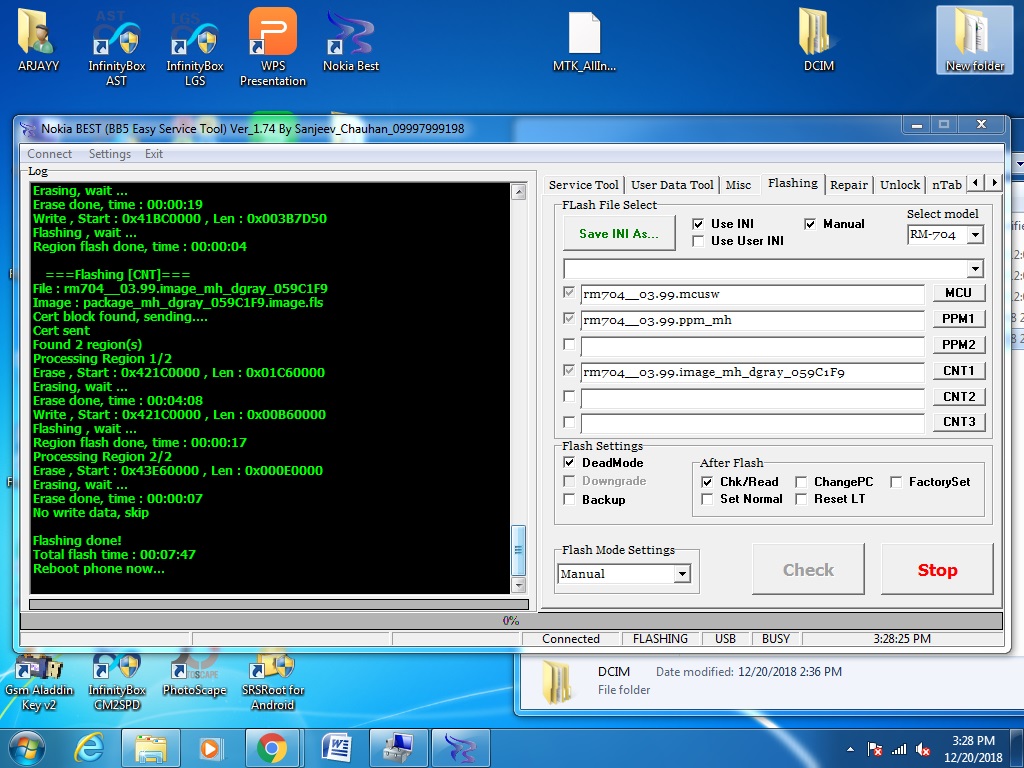Open the ARJAYY desktop folder icon
1024x768 pixels.
coord(38,40)
